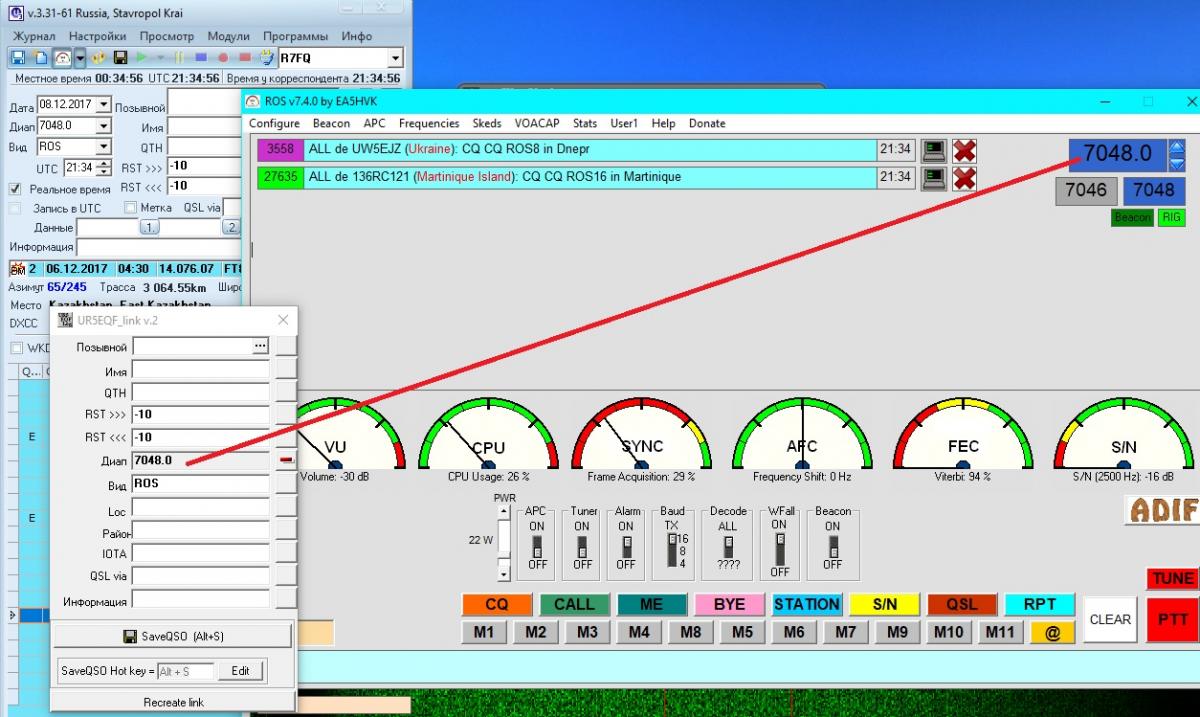Open the Вид ROS mode dropdown
Screen dimensions: 1200x717
click(103, 147)
